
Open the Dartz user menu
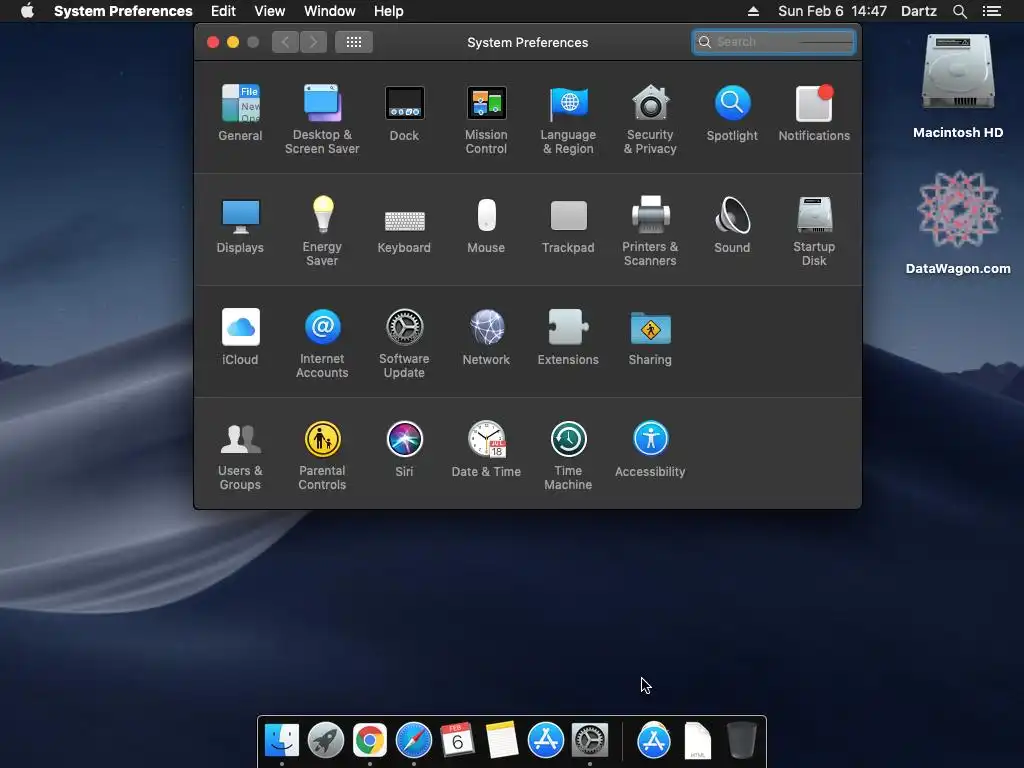(x=919, y=11)
